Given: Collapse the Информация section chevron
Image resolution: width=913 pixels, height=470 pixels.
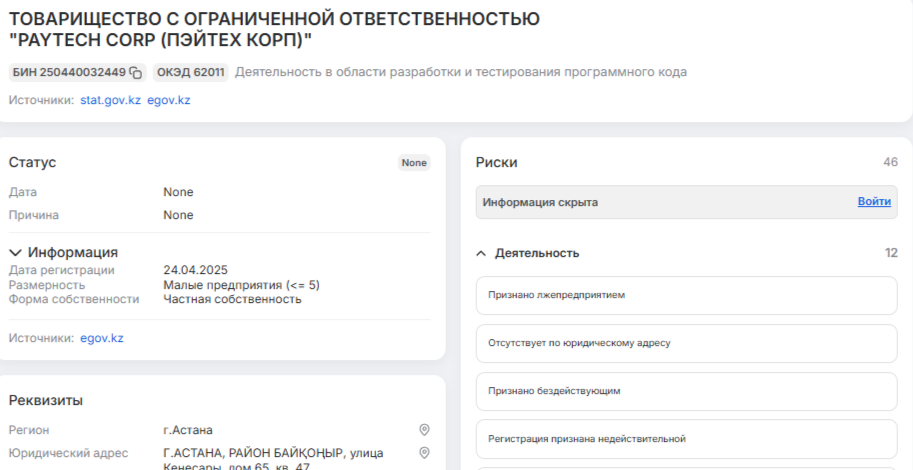Looking at the screenshot, I should [16, 252].
